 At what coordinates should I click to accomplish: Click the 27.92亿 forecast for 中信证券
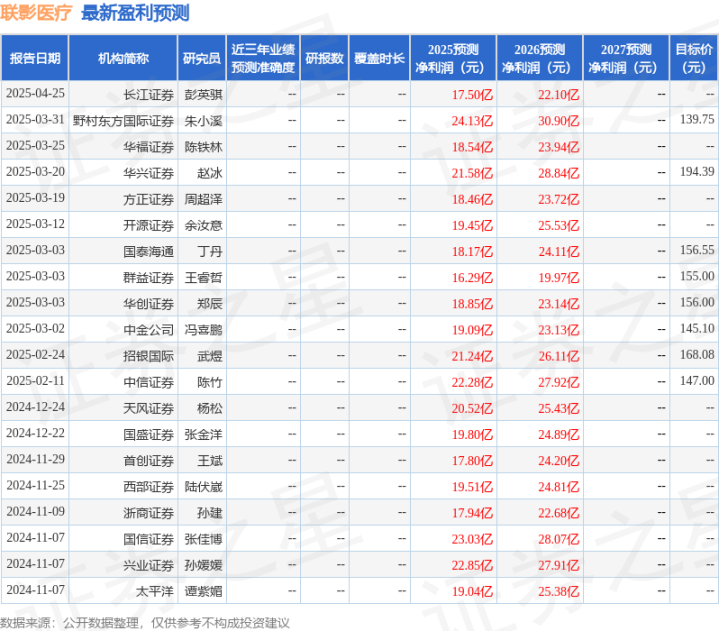click(x=559, y=382)
